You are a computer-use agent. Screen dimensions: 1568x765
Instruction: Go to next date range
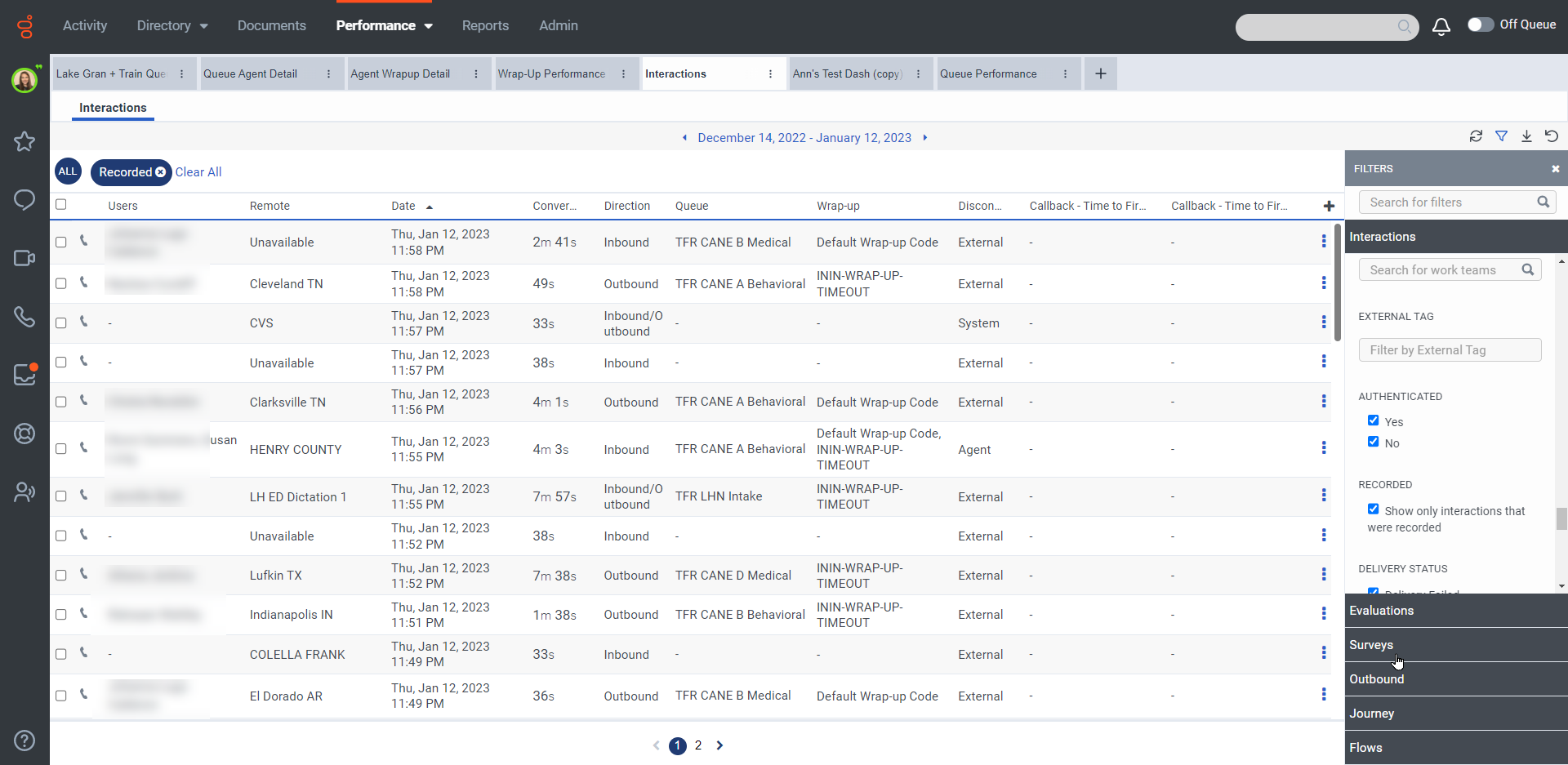[924, 138]
